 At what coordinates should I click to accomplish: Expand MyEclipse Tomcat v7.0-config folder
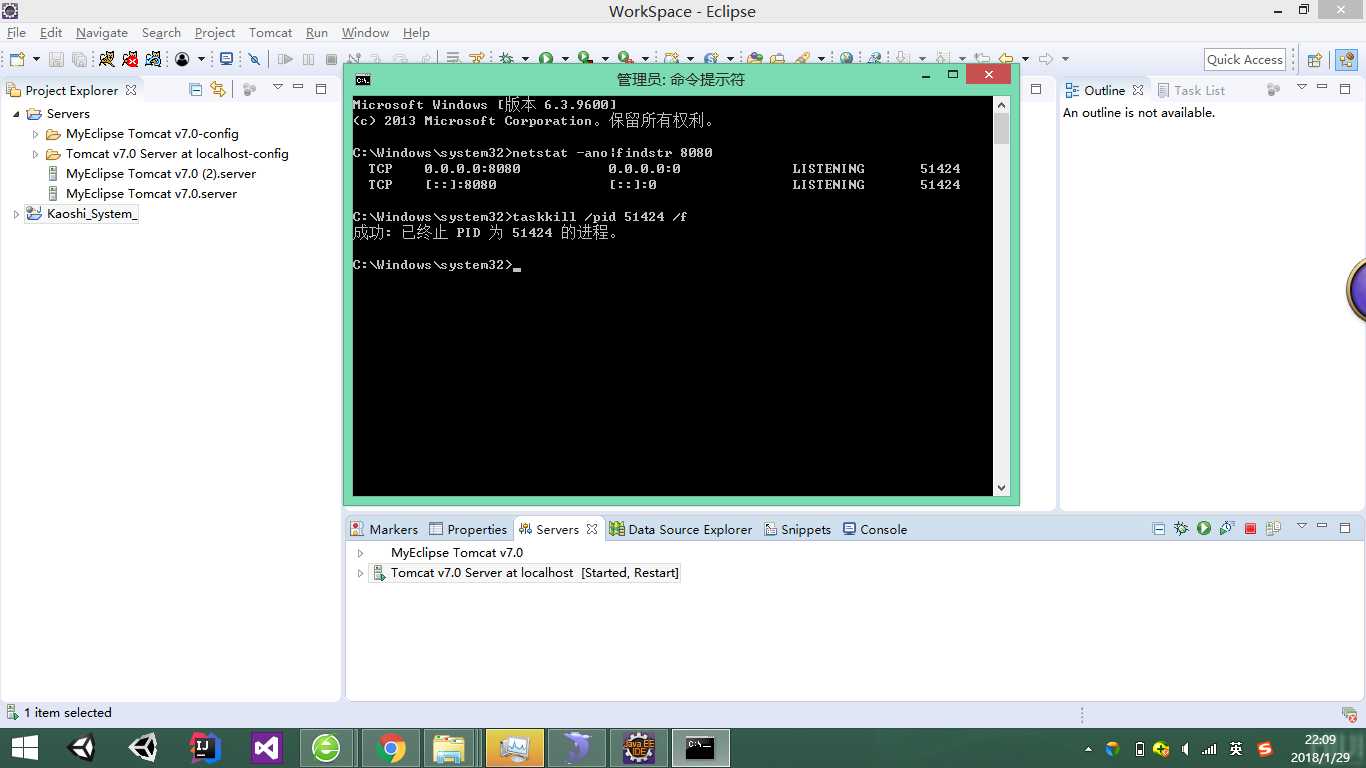[36, 134]
